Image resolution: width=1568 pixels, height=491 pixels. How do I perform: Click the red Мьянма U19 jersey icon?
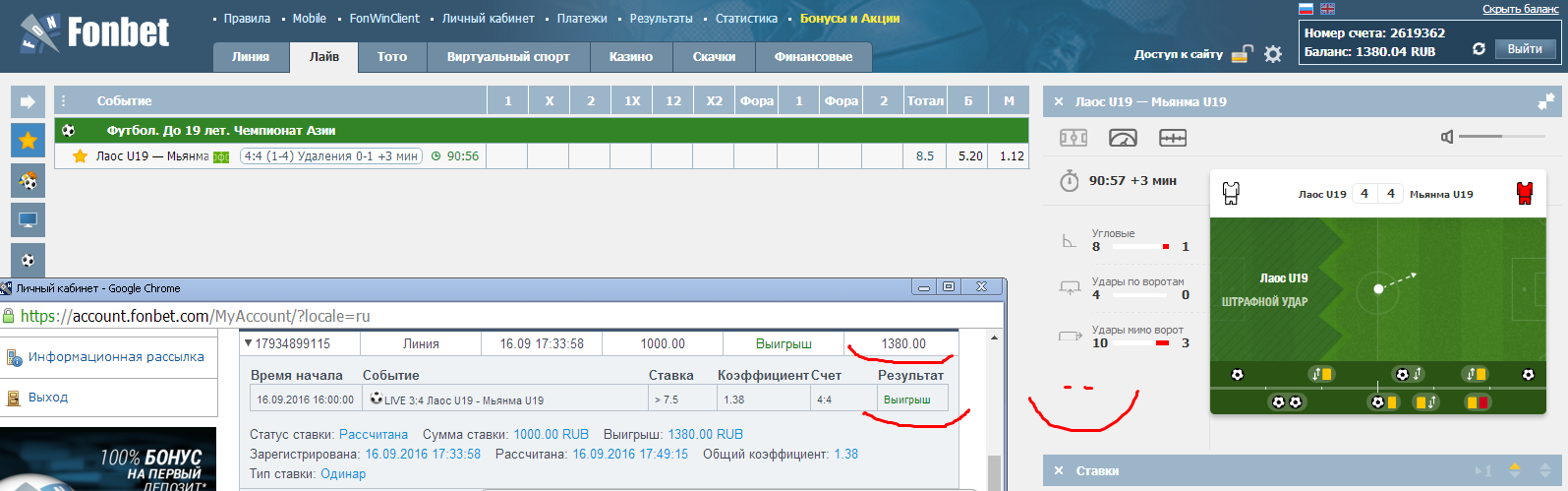(x=1525, y=193)
